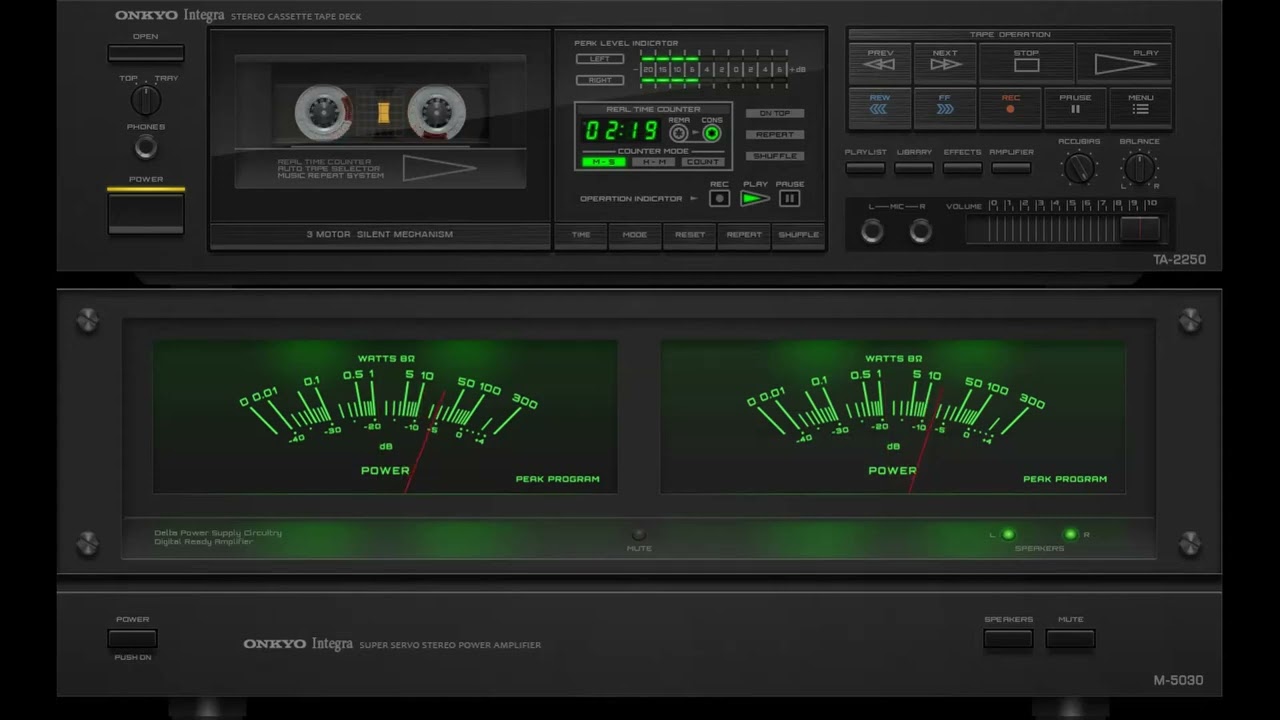1280x720 pixels.
Task: Click the PAUSE operation indicator
Action: click(x=790, y=198)
